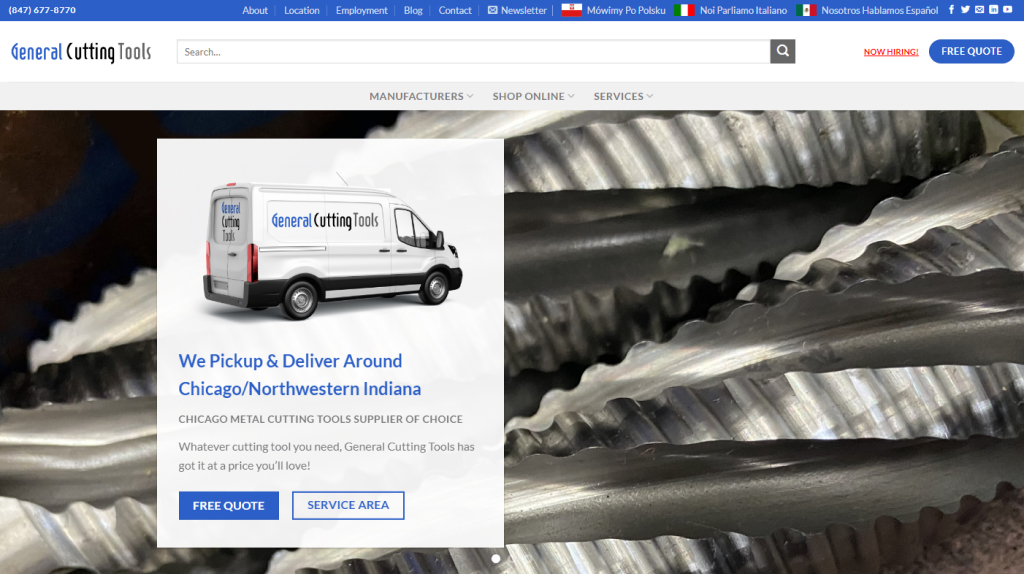Open the Service Area button

[x=348, y=505]
